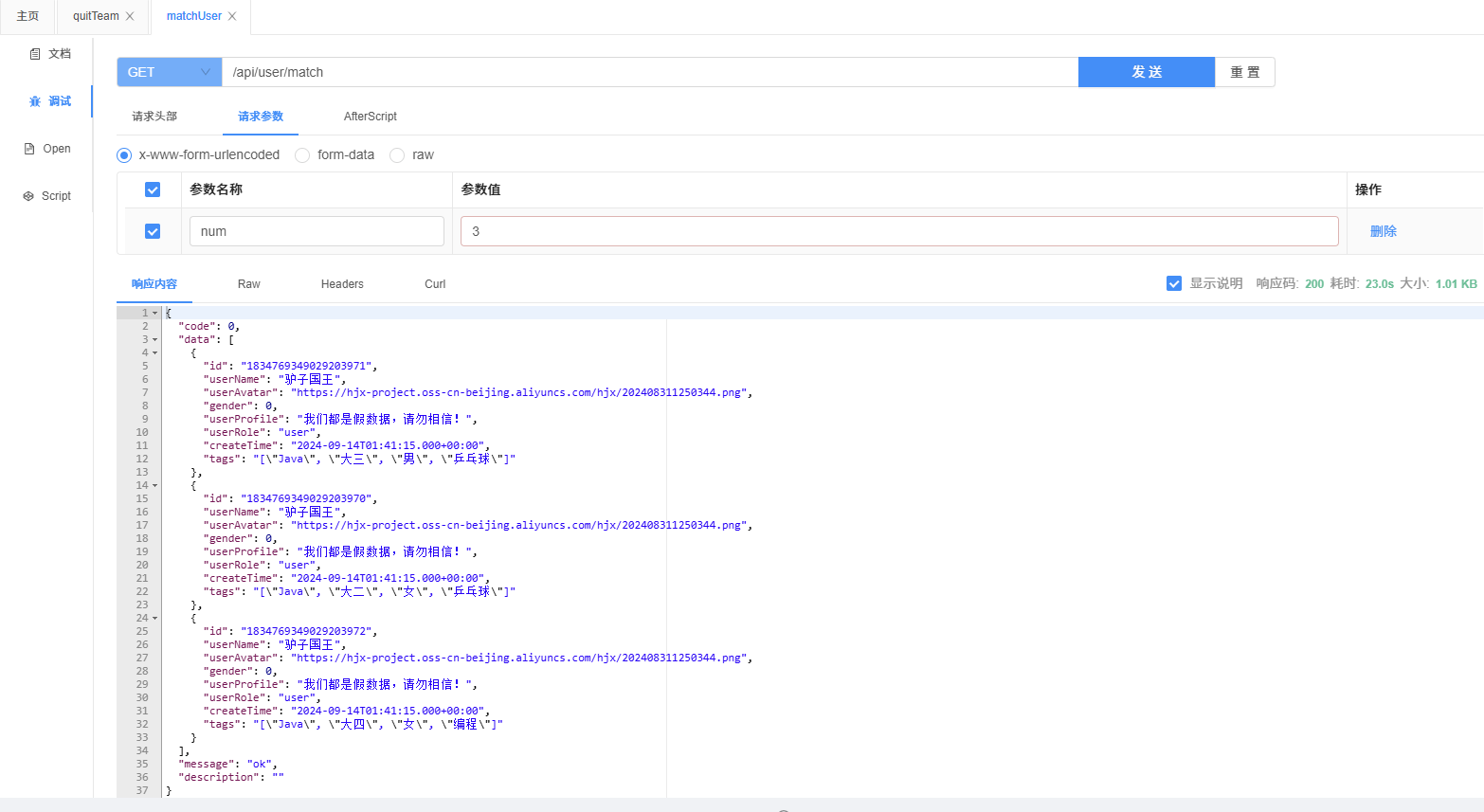The height and width of the screenshot is (812, 1484).
Task: Click the 删除 link for num parameter
Action: (1383, 231)
